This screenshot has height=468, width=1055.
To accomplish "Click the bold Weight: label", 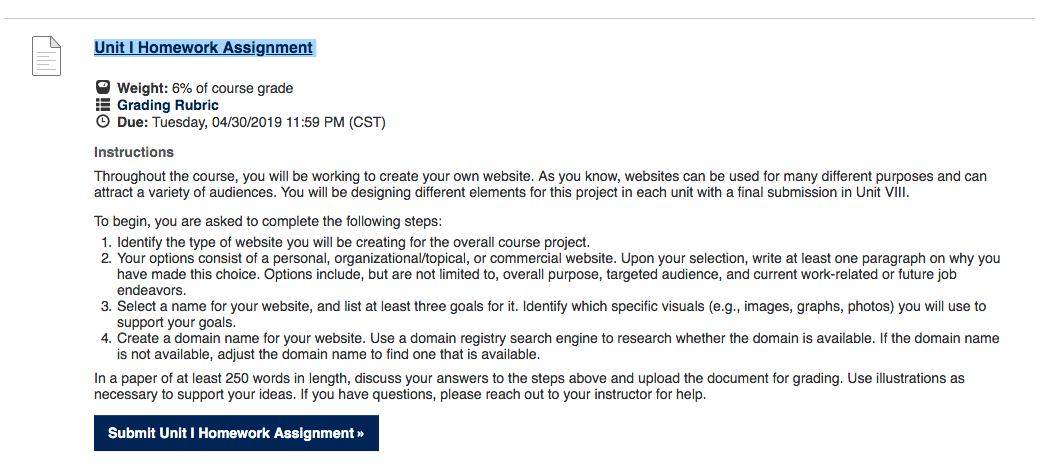I will click(143, 88).
